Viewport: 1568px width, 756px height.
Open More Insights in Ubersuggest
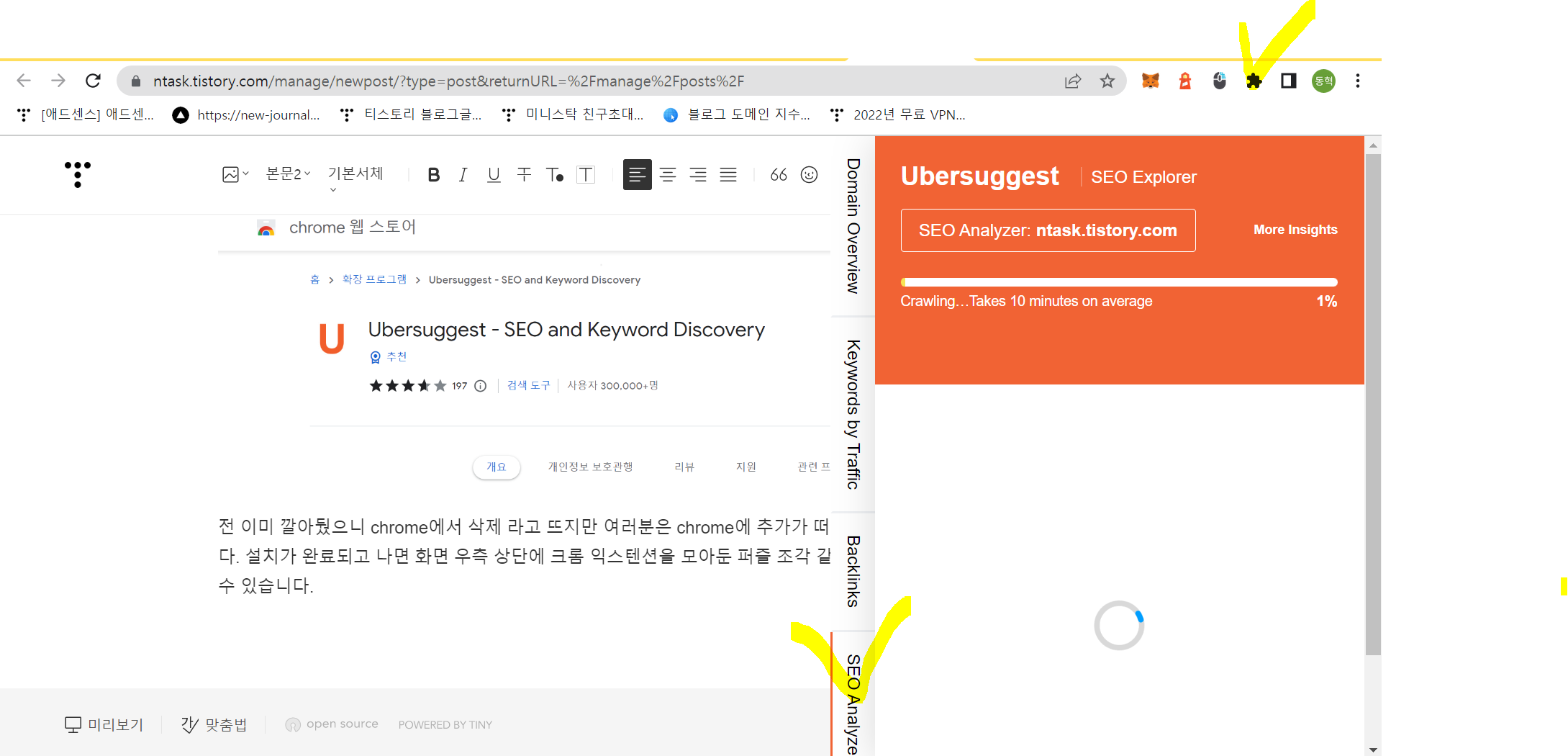pos(1295,230)
